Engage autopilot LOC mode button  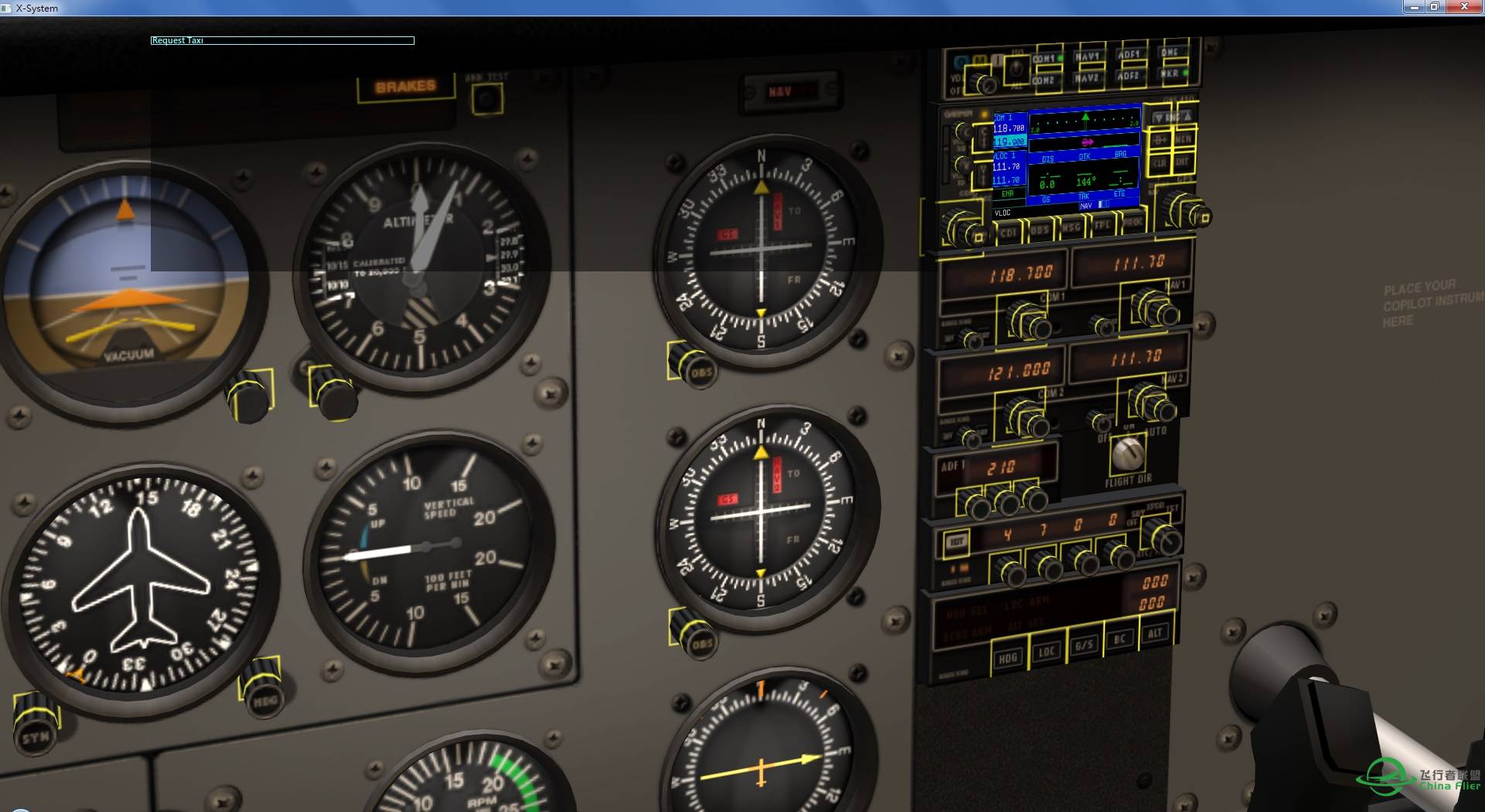point(1046,652)
